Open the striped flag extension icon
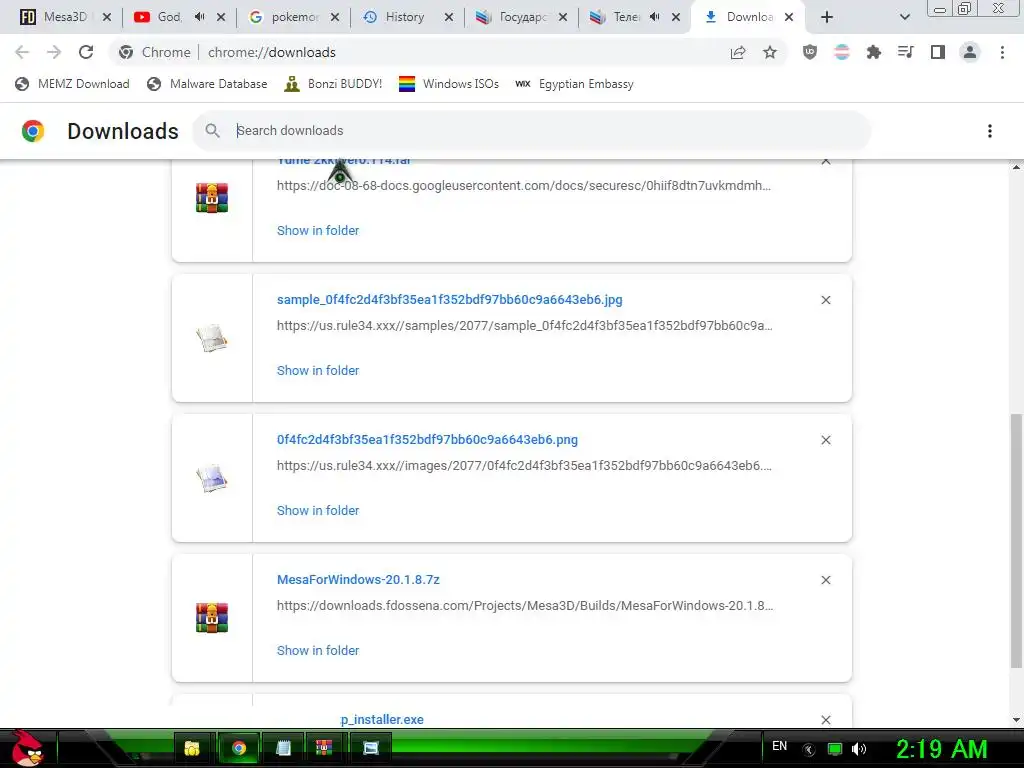The image size is (1024, 768). [x=842, y=52]
